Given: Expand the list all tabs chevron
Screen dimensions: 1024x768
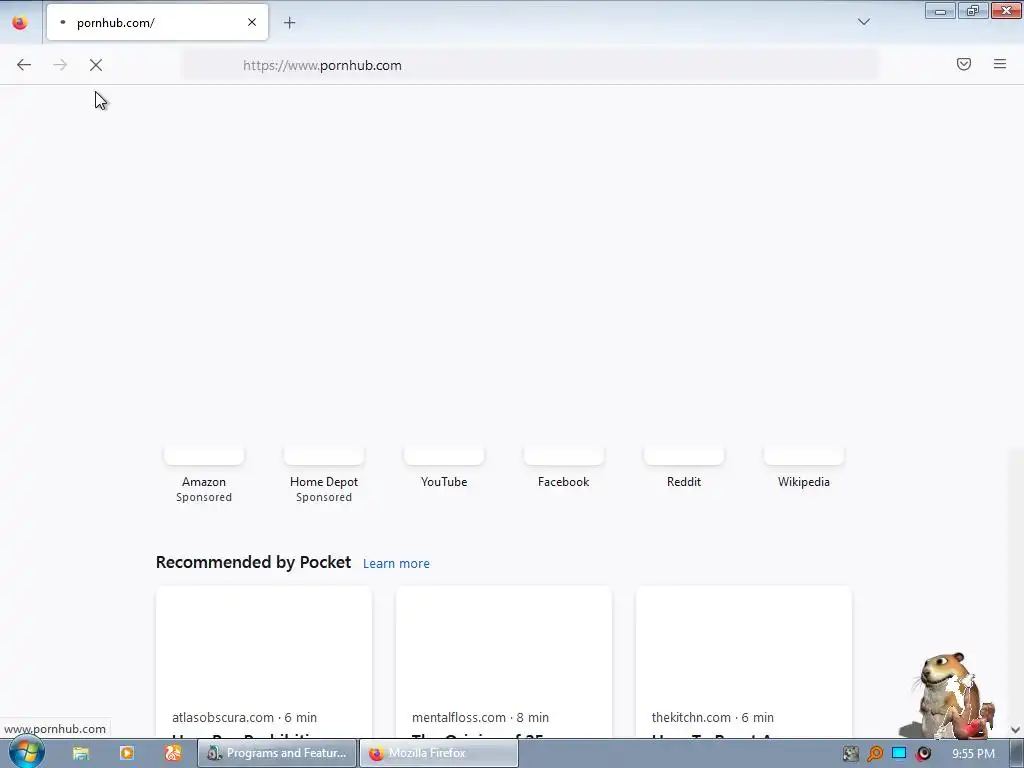Looking at the screenshot, I should tap(863, 22).
